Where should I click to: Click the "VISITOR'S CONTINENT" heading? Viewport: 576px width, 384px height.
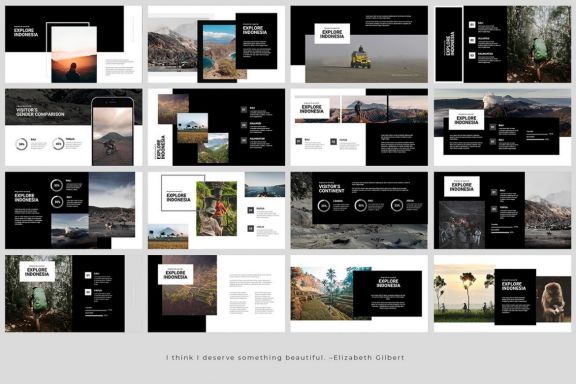331,189
